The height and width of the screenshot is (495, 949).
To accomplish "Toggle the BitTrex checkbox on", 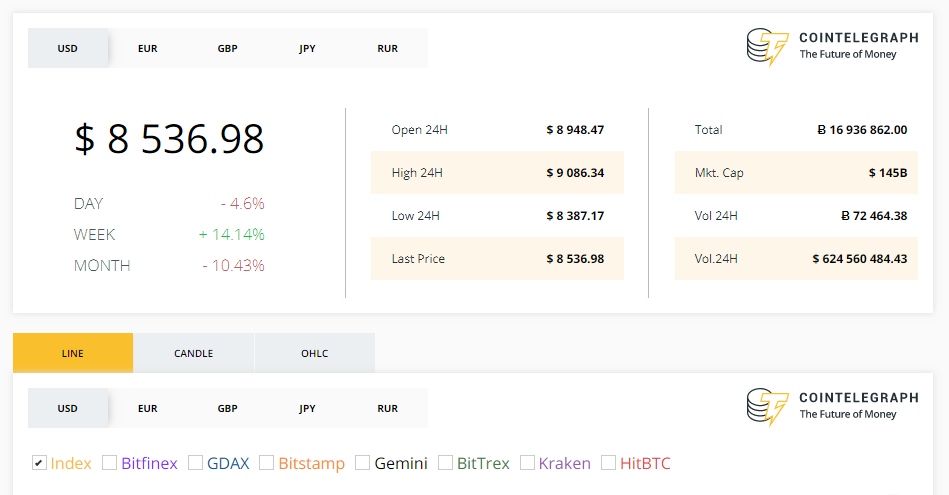I will (x=445, y=463).
